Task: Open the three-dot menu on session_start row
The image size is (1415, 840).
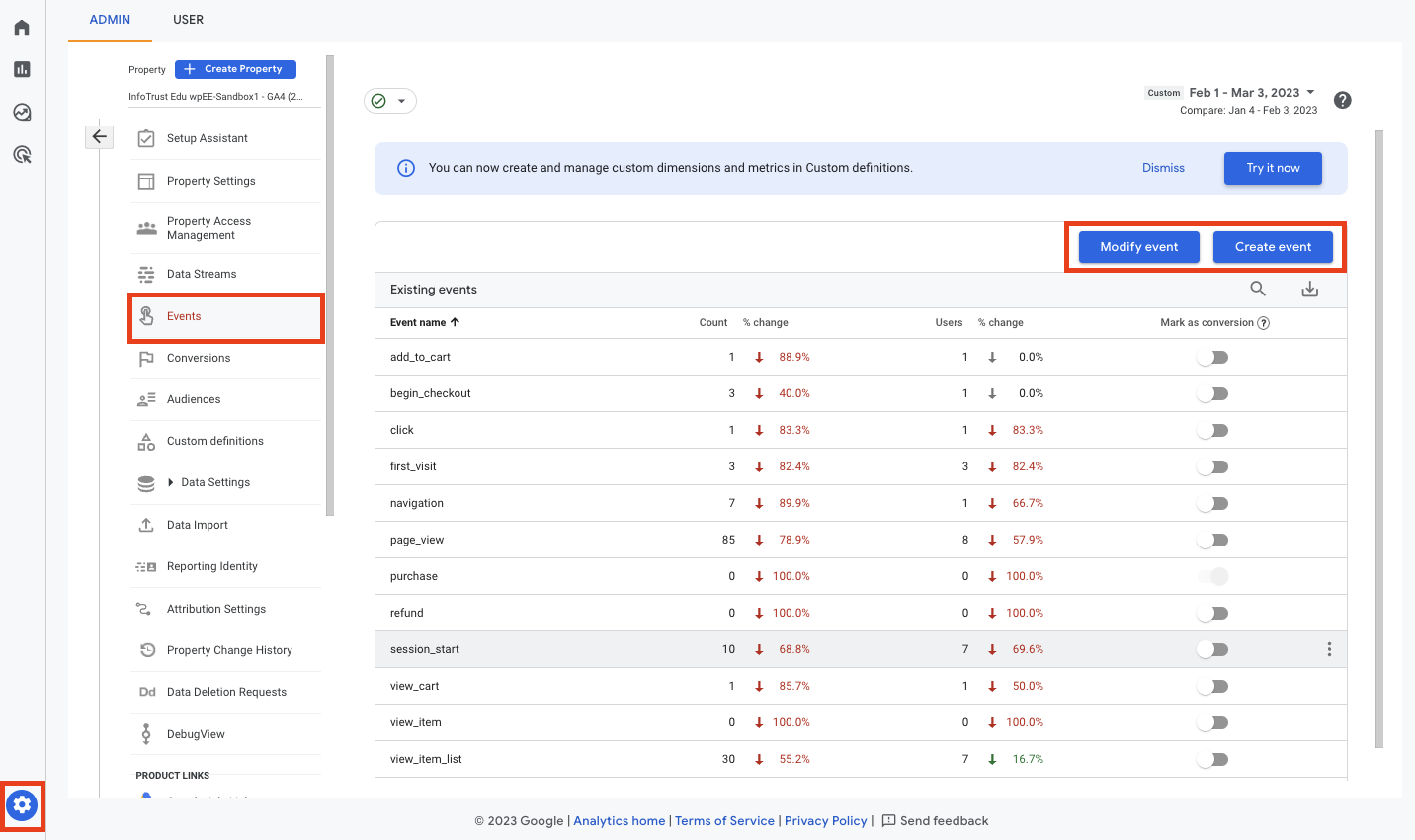Action: [x=1329, y=649]
